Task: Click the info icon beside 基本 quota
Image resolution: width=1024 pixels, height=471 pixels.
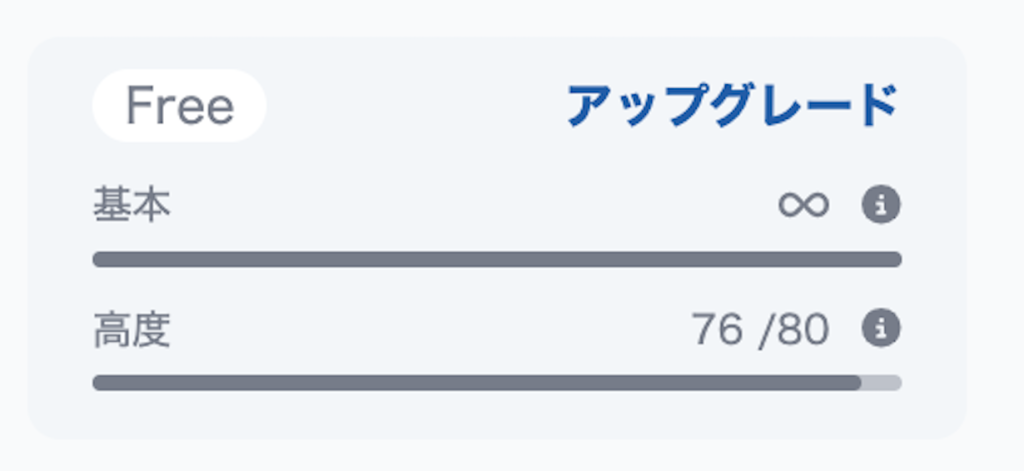Action: coord(881,205)
